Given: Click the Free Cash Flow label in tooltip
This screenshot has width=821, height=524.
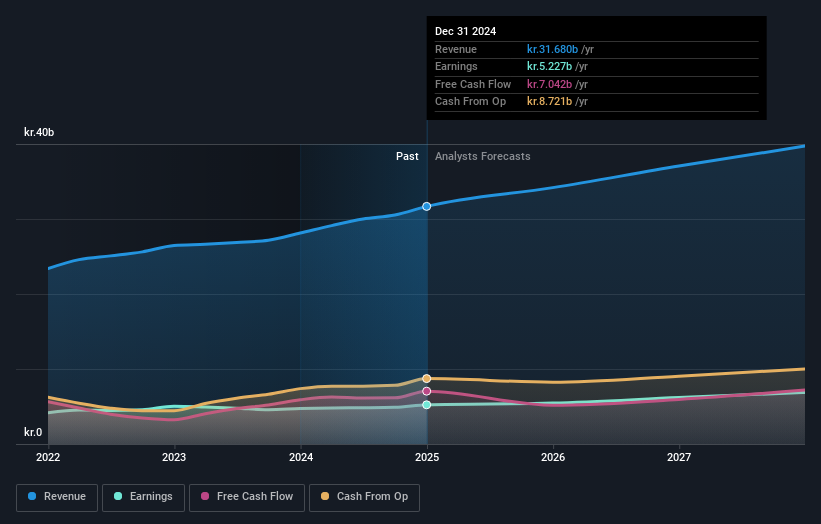Looking at the screenshot, I should [473, 84].
